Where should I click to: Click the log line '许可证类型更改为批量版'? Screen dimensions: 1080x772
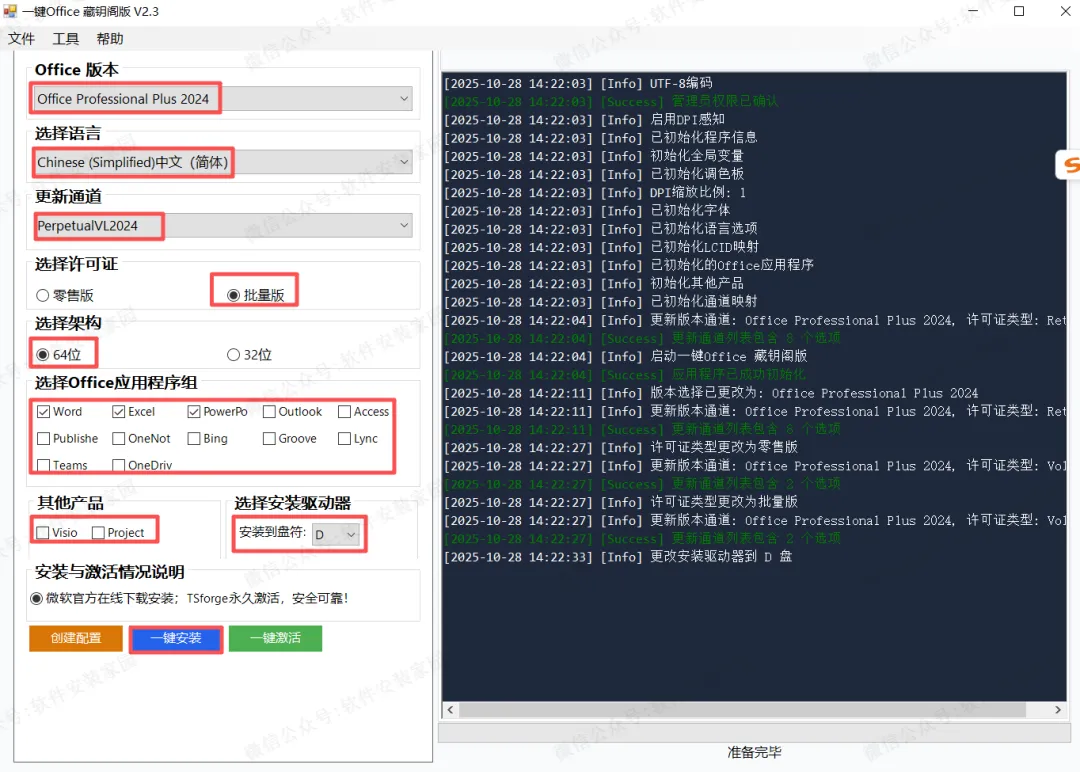(621, 502)
